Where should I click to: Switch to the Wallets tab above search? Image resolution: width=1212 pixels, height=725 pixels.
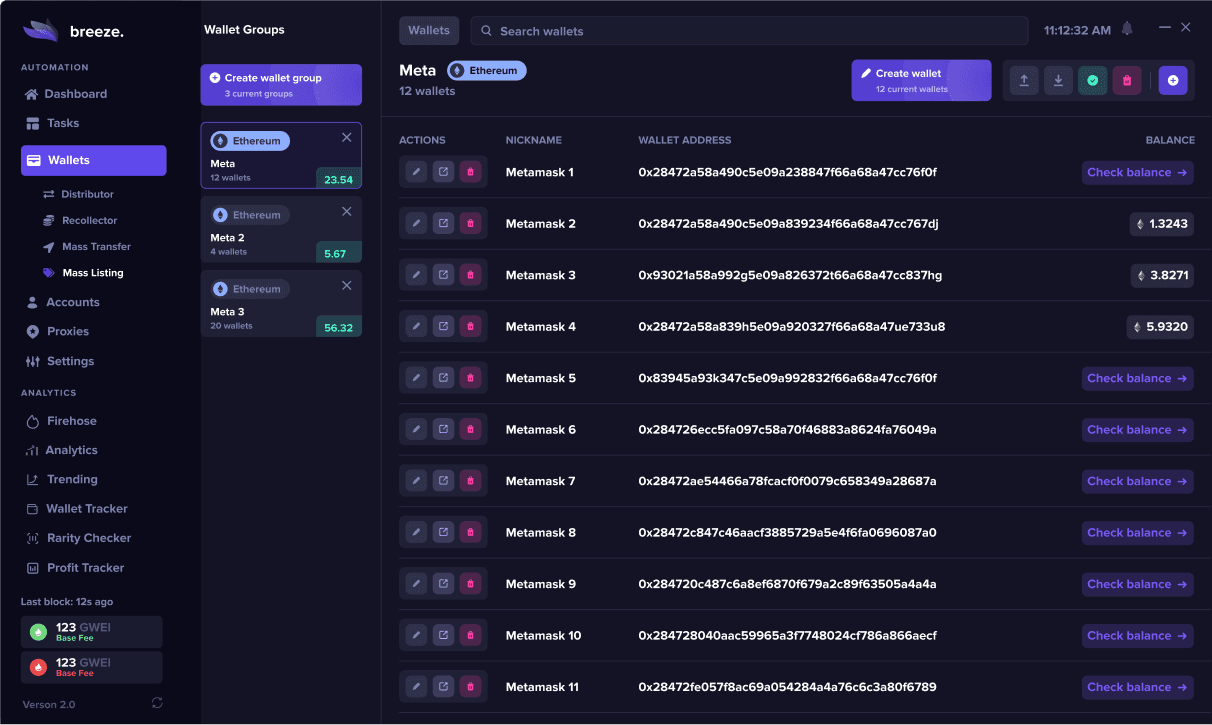coord(428,30)
